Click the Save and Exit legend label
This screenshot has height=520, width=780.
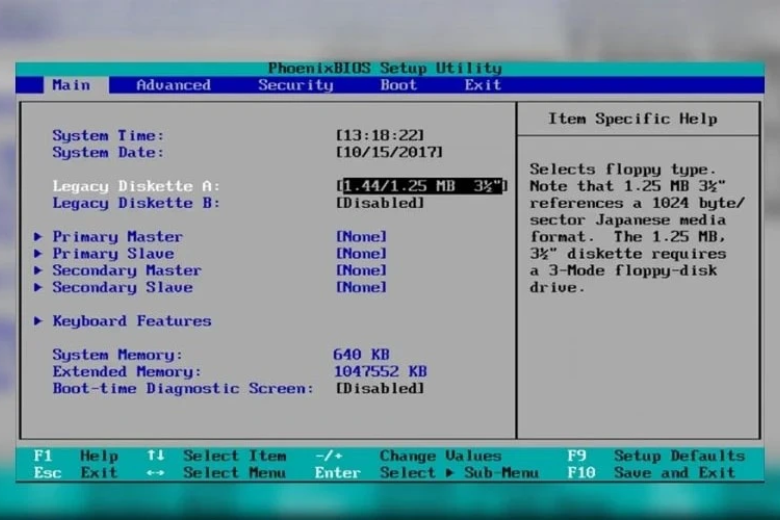tap(675, 473)
